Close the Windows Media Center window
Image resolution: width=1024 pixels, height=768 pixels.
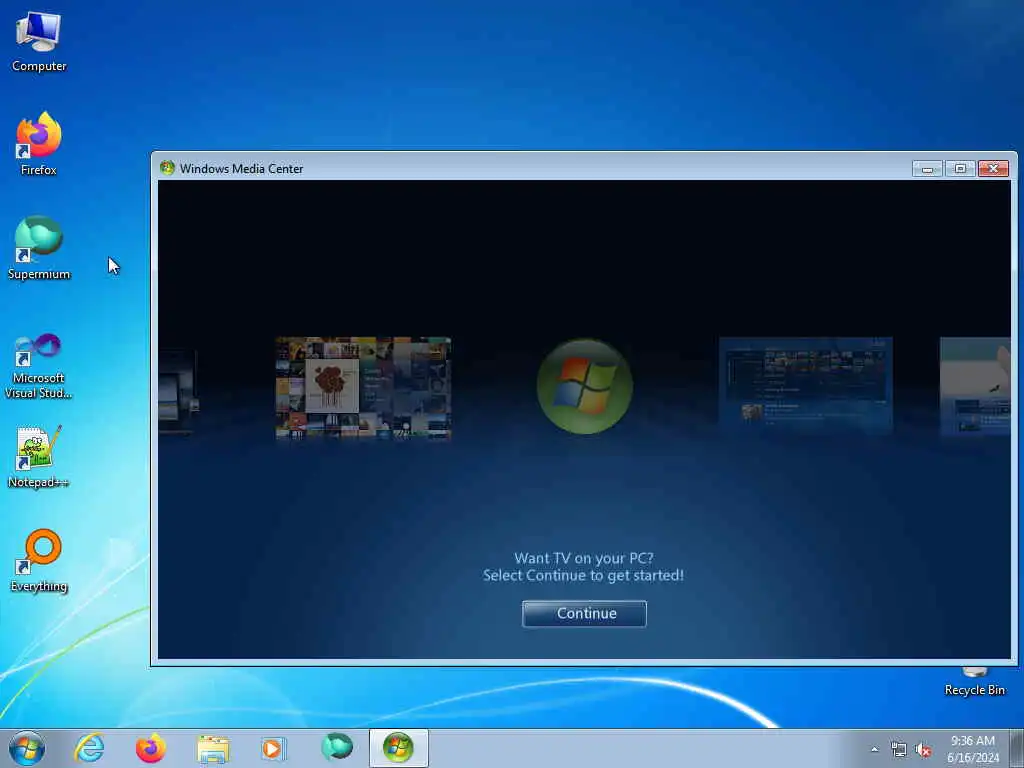[993, 168]
